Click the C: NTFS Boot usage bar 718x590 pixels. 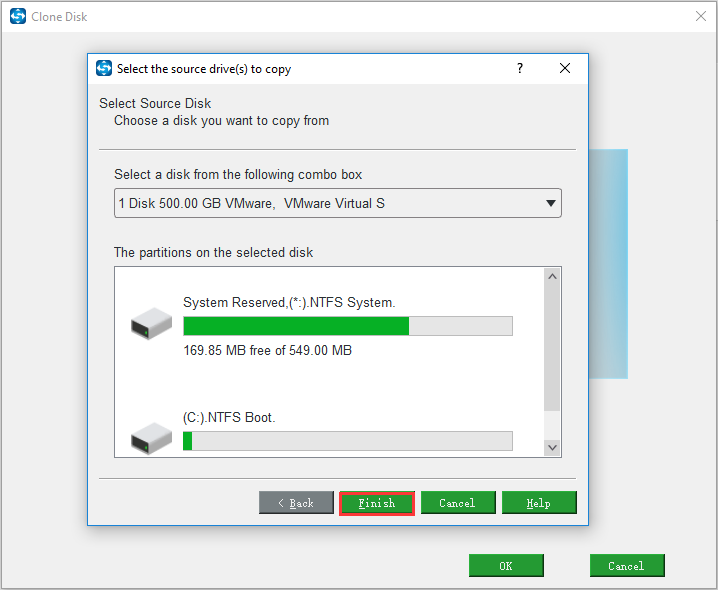point(348,441)
